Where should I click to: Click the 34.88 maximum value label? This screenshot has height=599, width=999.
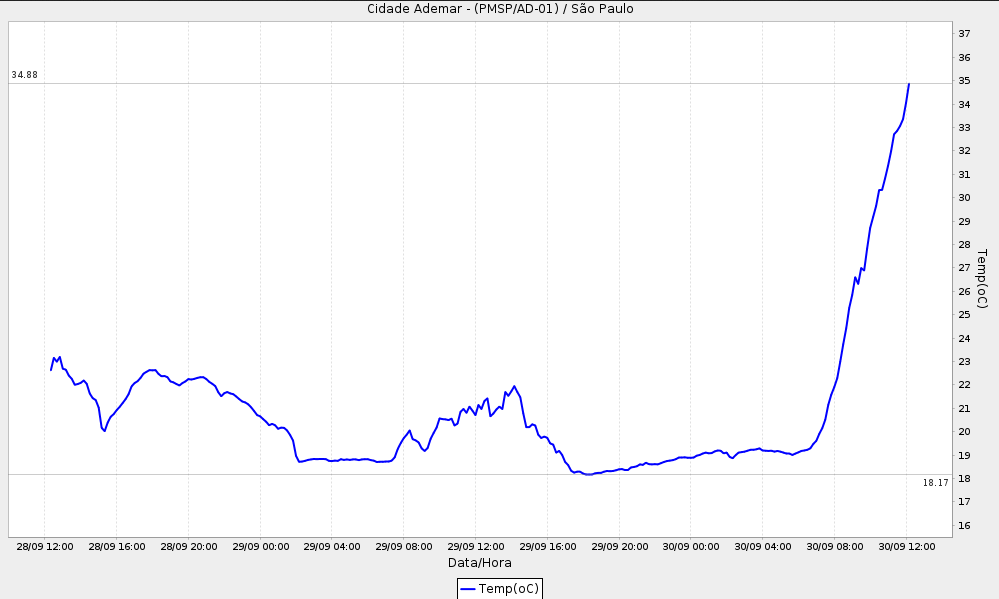(x=25, y=75)
